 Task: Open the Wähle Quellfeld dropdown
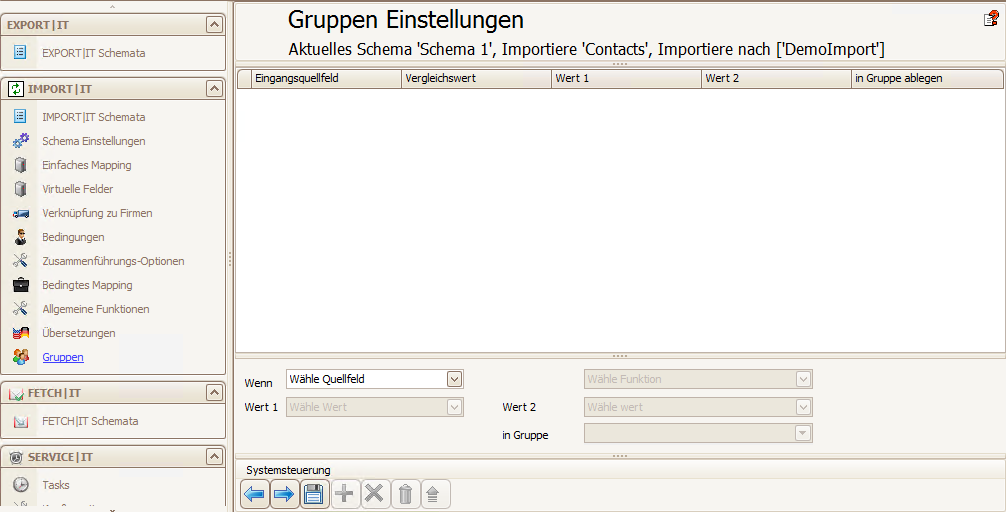point(454,379)
